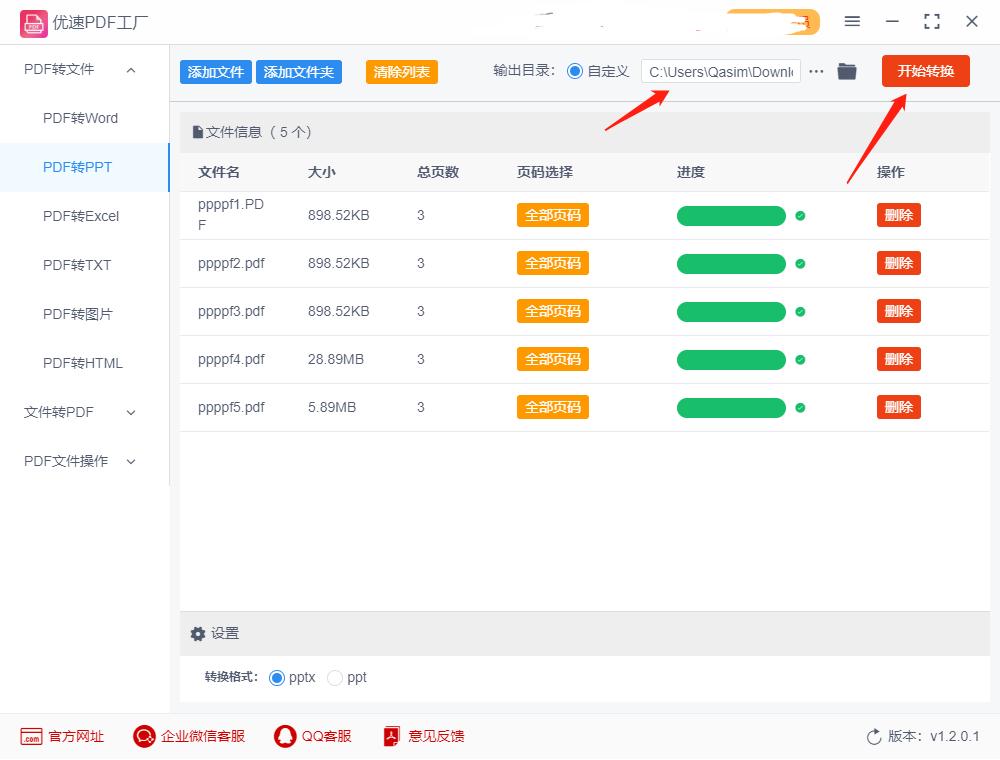The height and width of the screenshot is (760, 1000).
Task: Clear the file list with 清除列表
Action: tap(400, 71)
